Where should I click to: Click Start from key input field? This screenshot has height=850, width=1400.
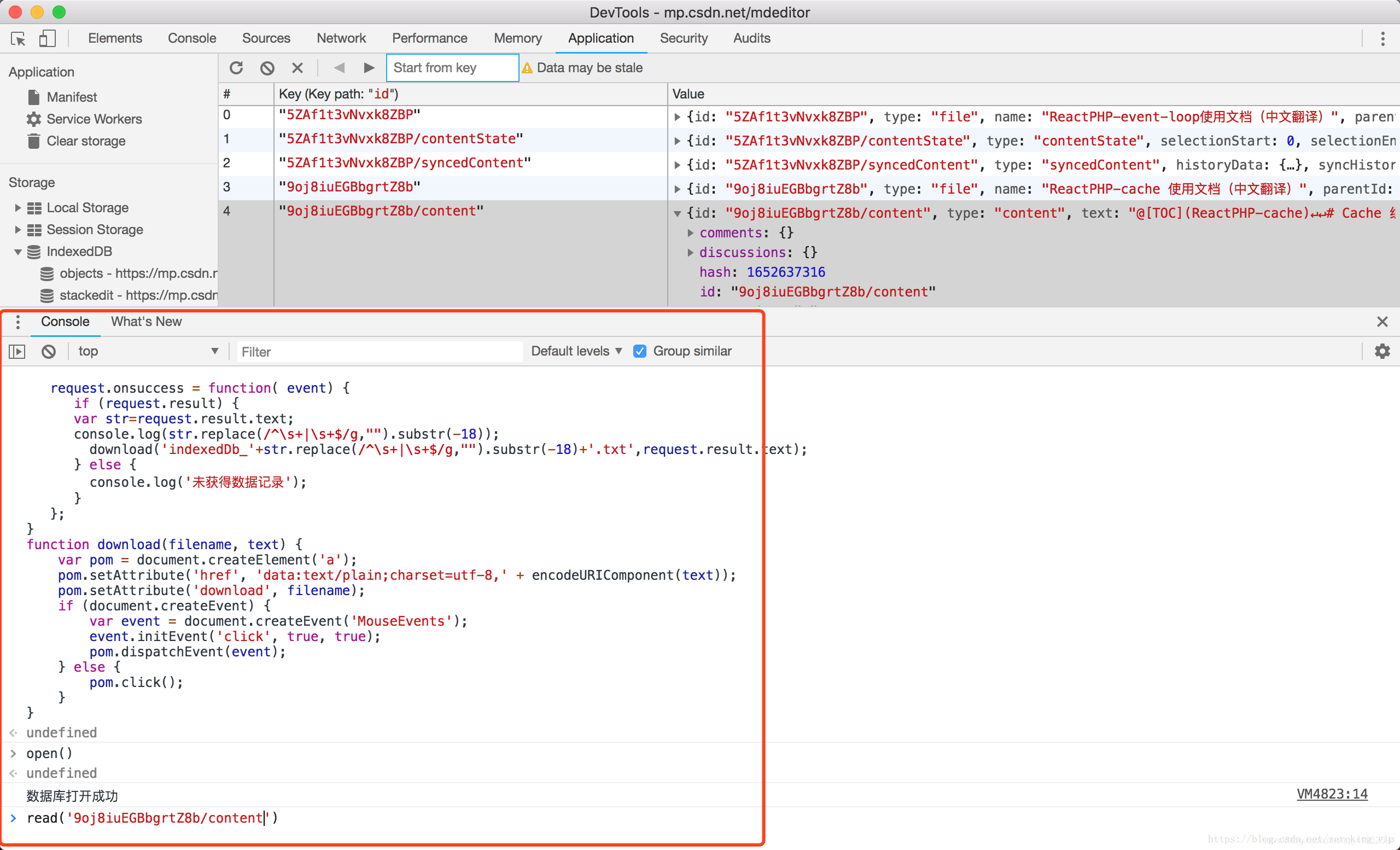450,67
